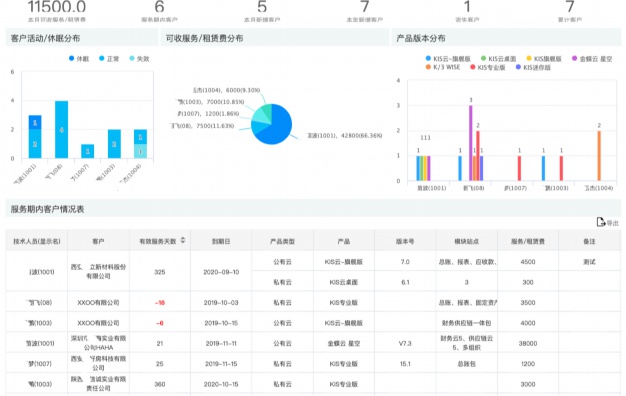This screenshot has width=626, height=396.
Task: Click customer cell ending 公司HAHA
Action: click(x=98, y=343)
